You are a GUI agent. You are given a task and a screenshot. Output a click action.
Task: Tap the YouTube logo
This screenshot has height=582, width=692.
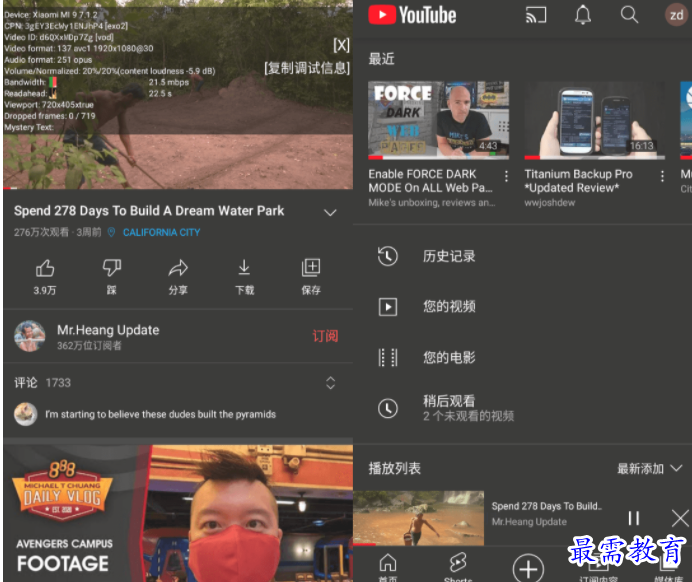(412, 15)
